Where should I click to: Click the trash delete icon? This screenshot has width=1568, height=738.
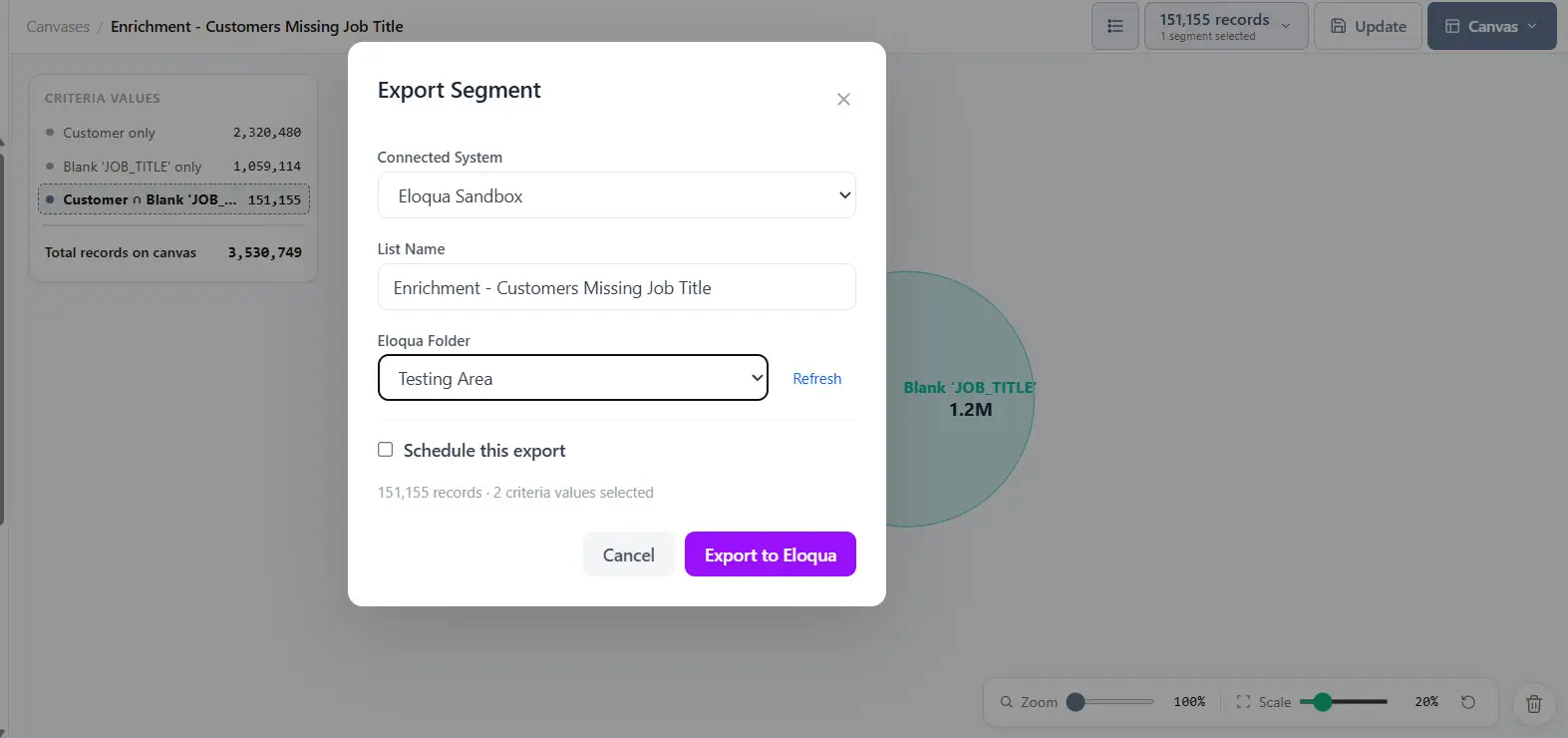[x=1534, y=704]
